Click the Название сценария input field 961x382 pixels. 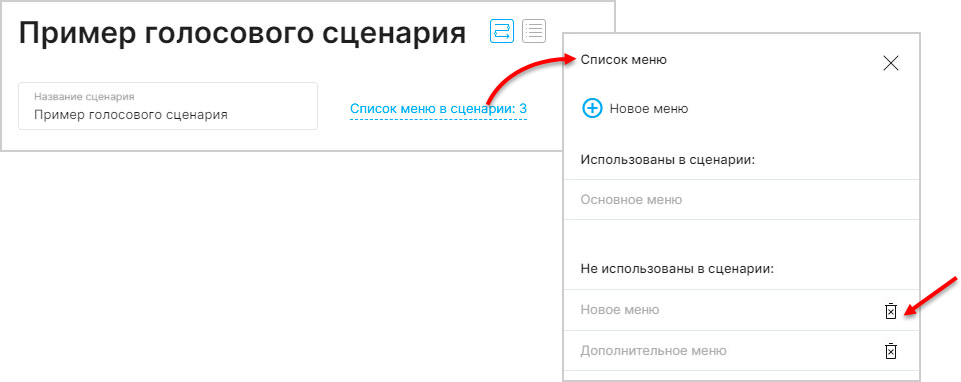pyautogui.click(x=168, y=106)
